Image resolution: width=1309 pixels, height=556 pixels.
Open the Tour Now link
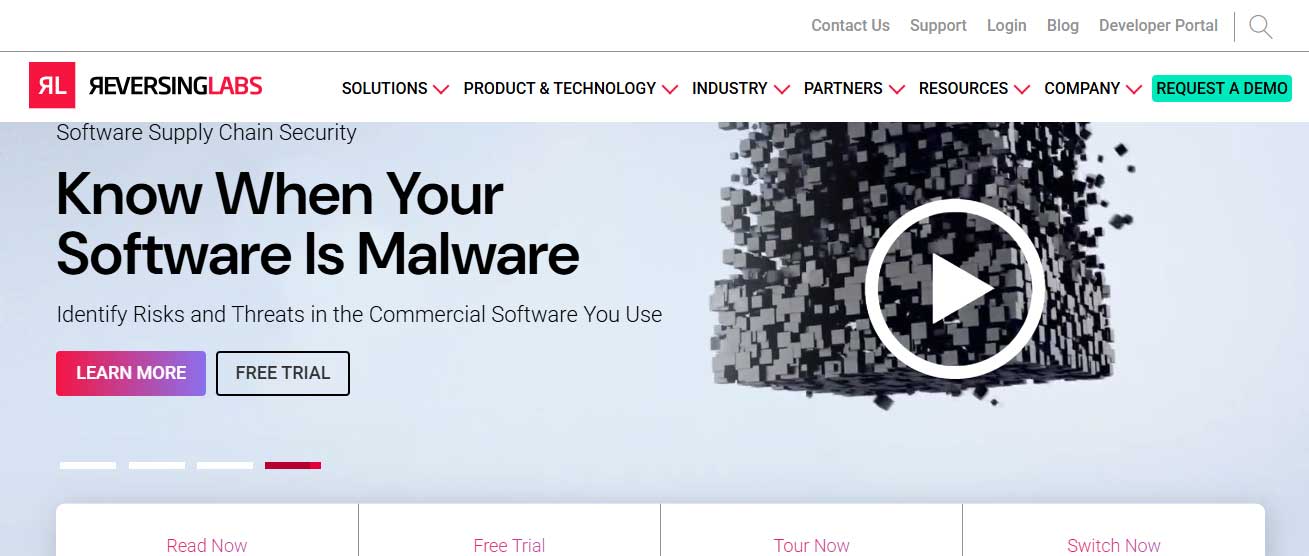click(x=811, y=545)
